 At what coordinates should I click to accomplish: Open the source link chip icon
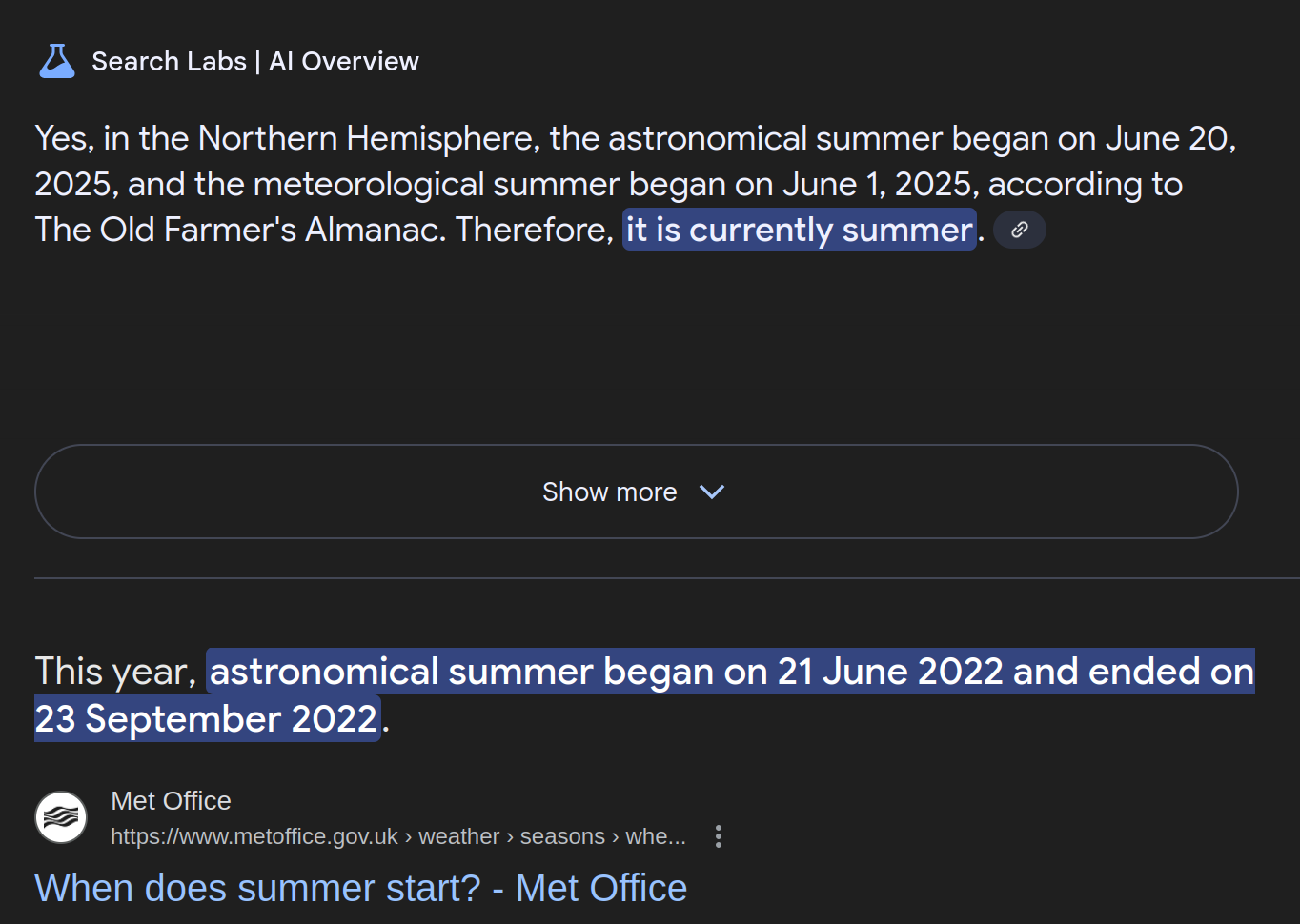coord(1020,230)
